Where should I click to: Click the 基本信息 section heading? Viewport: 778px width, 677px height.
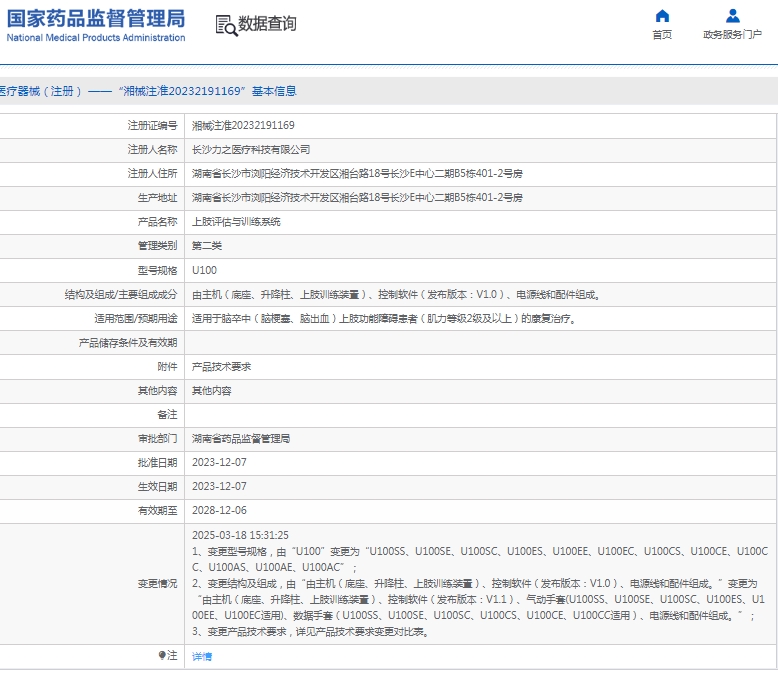coord(274,91)
